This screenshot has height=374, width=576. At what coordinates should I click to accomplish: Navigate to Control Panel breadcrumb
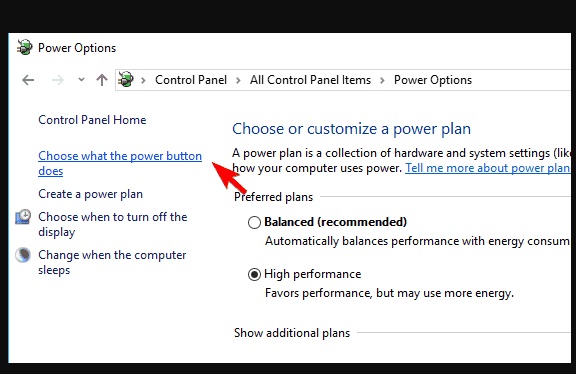tap(191, 80)
